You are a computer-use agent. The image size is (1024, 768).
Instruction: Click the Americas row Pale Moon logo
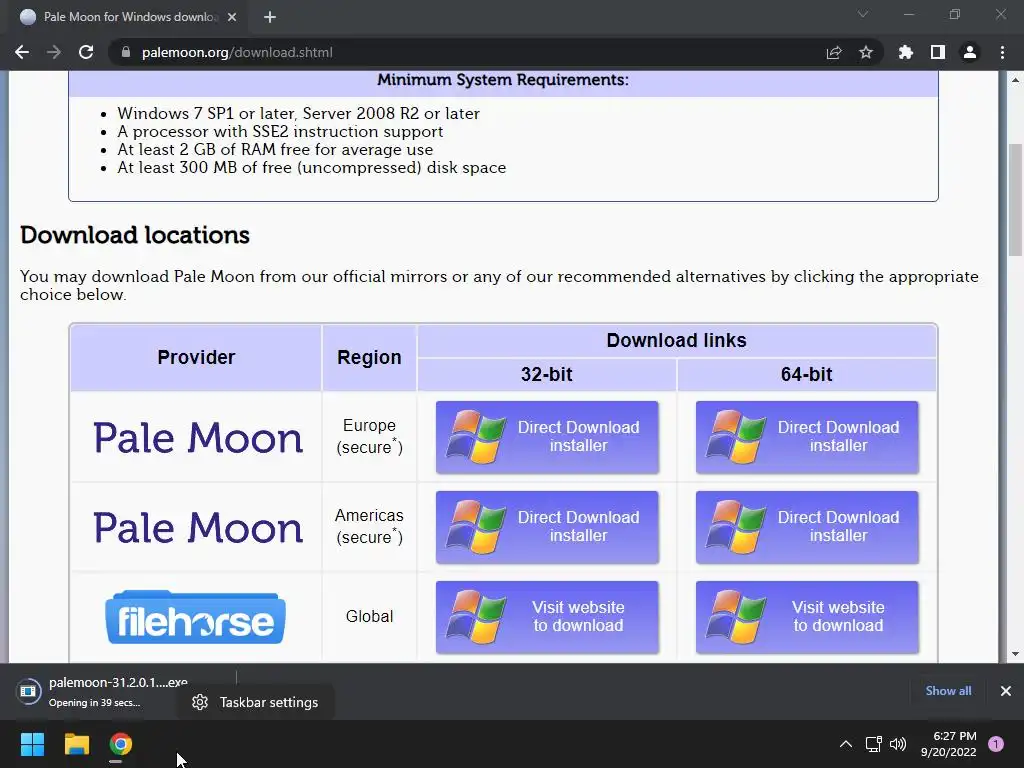click(198, 528)
